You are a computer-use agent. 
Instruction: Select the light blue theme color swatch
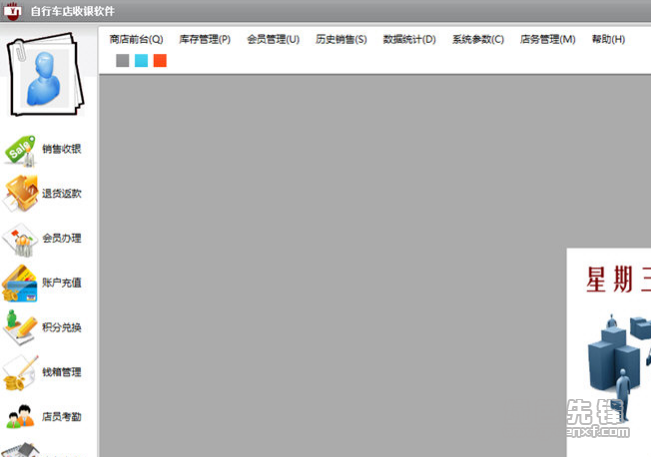pyautogui.click(x=141, y=61)
